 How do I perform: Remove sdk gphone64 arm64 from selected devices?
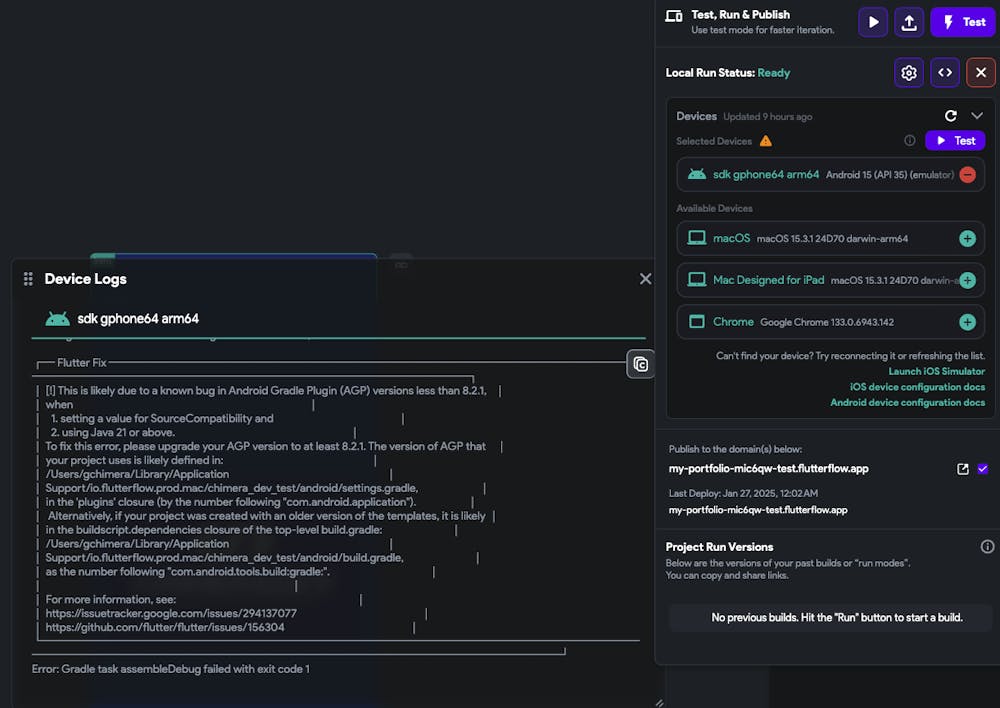pyautogui.click(x=967, y=174)
